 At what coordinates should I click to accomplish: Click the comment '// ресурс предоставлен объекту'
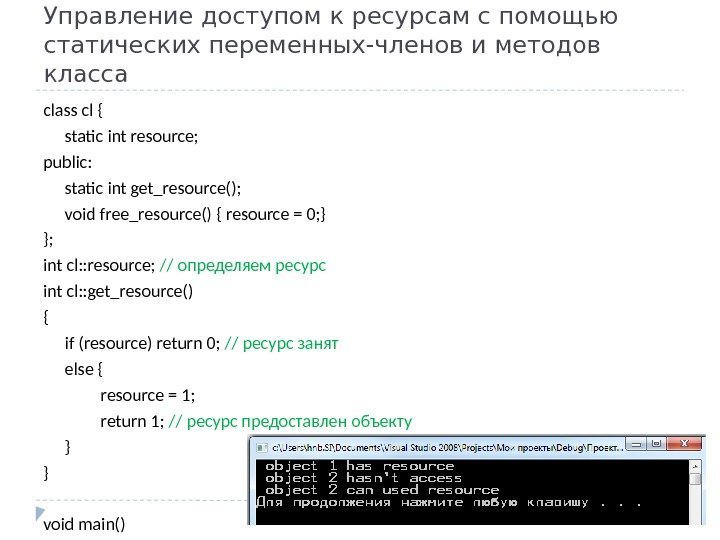tap(290, 421)
